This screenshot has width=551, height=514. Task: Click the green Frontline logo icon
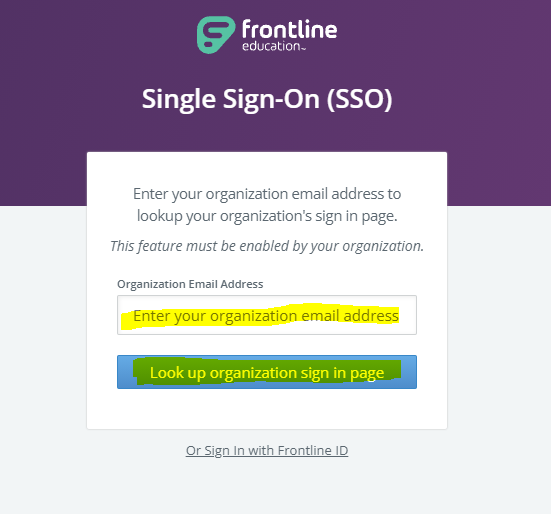[216, 34]
